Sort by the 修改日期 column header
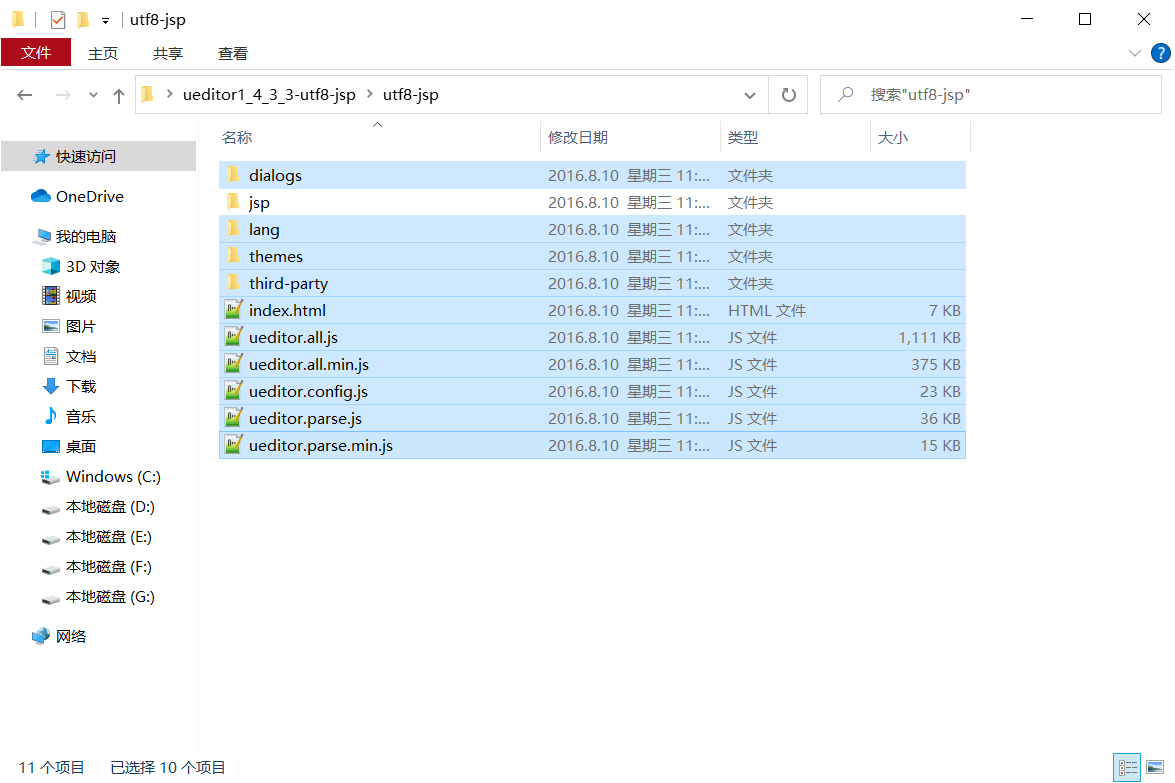1175x783 pixels. tap(578, 137)
